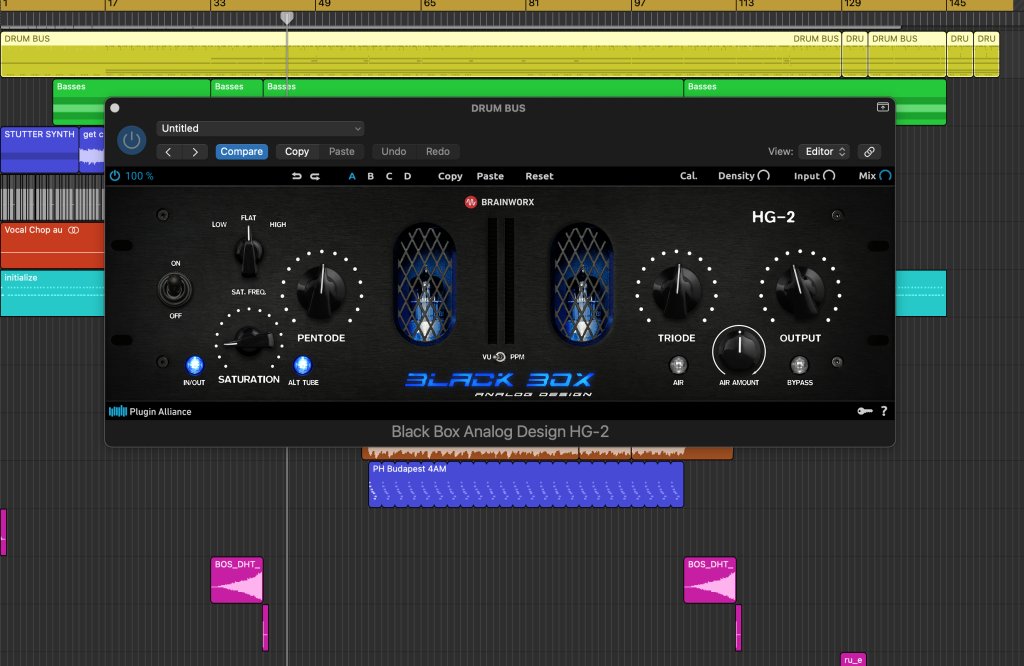Click the Brainworx redo arrow icon

click(x=315, y=176)
